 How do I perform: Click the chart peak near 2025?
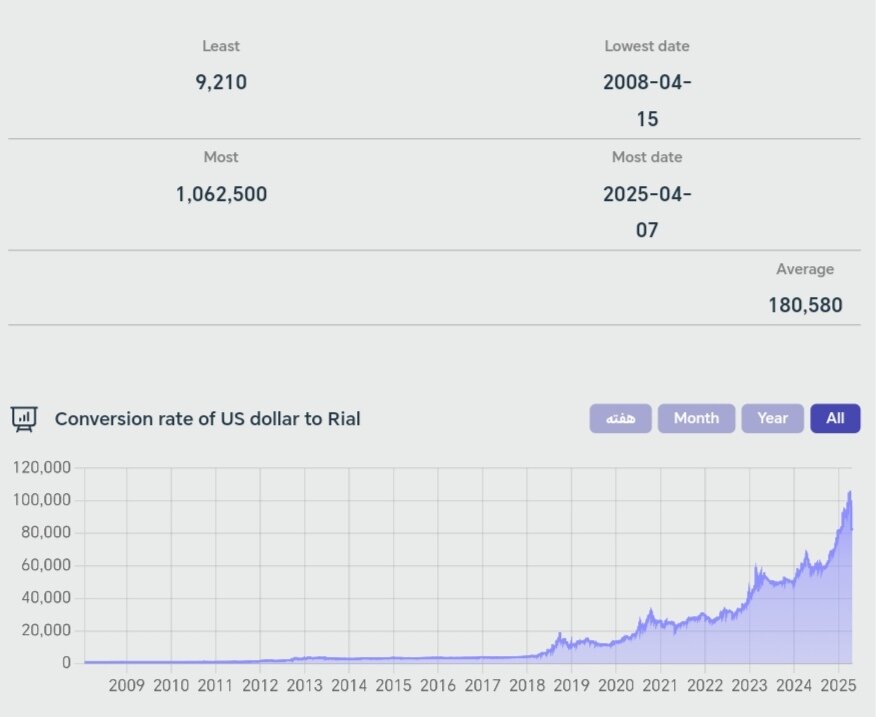click(x=849, y=492)
